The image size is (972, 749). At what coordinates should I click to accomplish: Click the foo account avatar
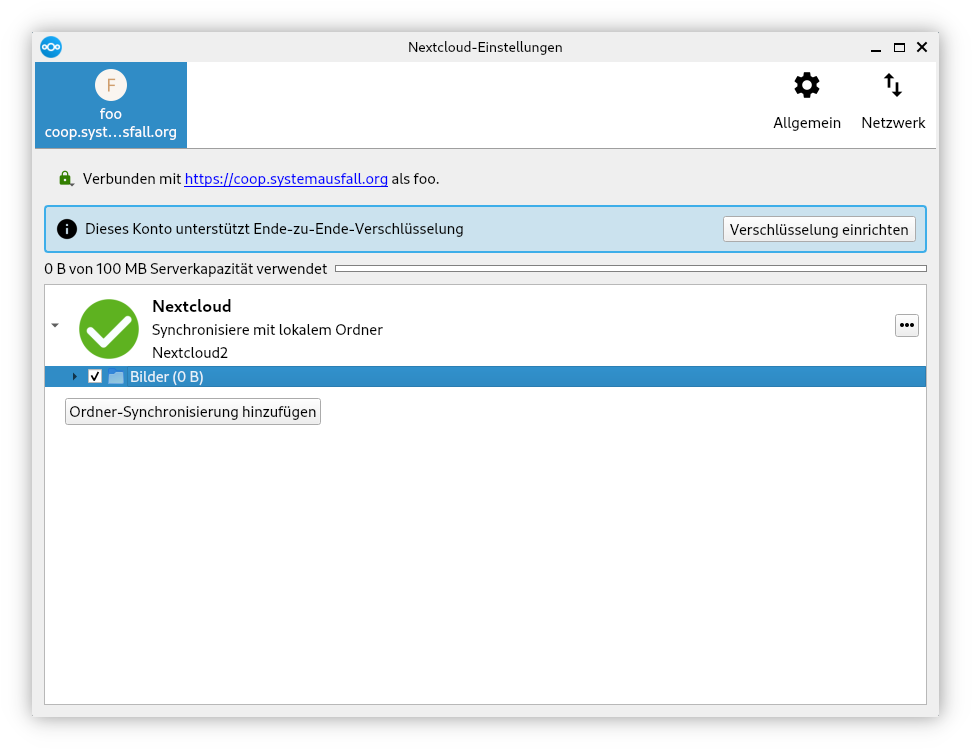pos(111,85)
